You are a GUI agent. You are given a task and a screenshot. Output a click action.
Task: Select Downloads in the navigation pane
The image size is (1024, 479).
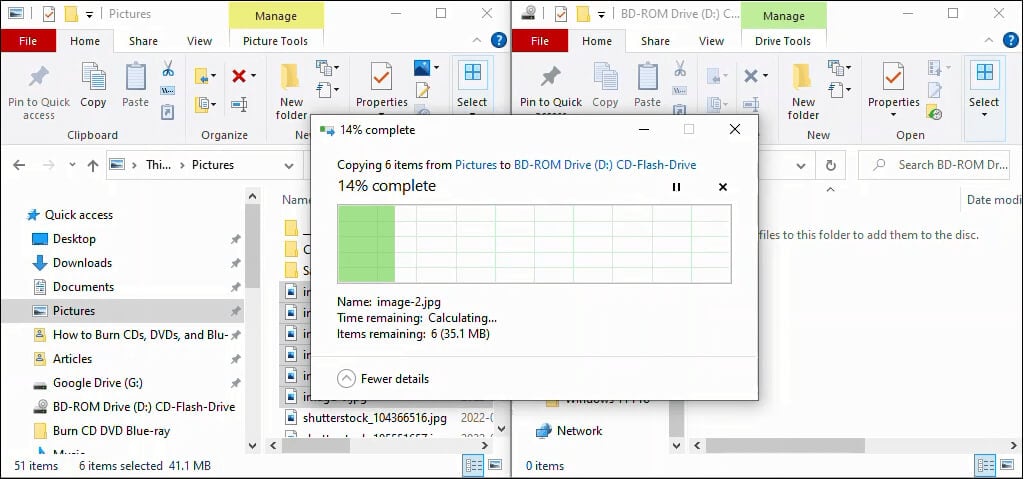click(82, 263)
